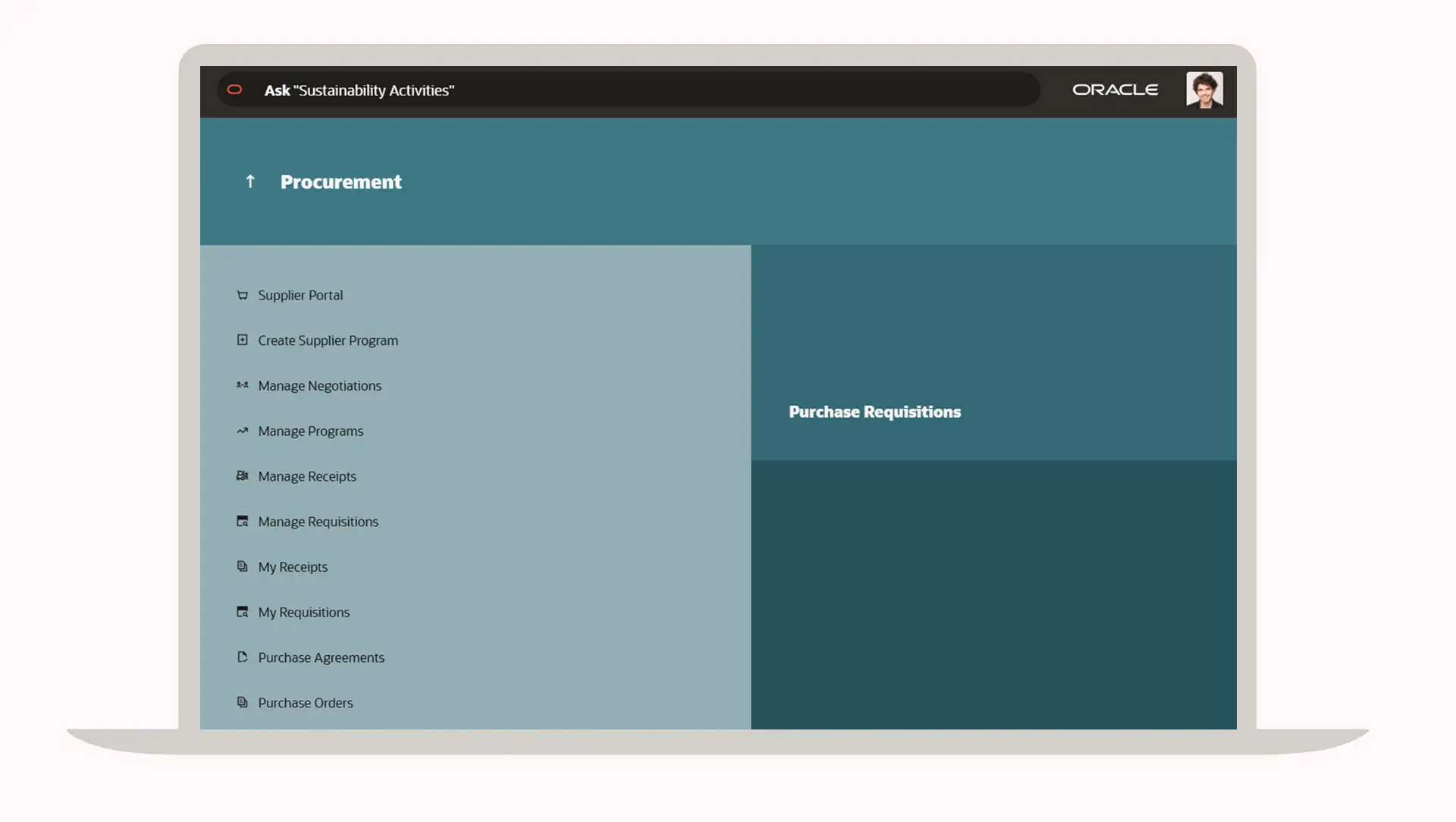
Task: Click the Manage Negotiations people icon
Action: pos(242,385)
